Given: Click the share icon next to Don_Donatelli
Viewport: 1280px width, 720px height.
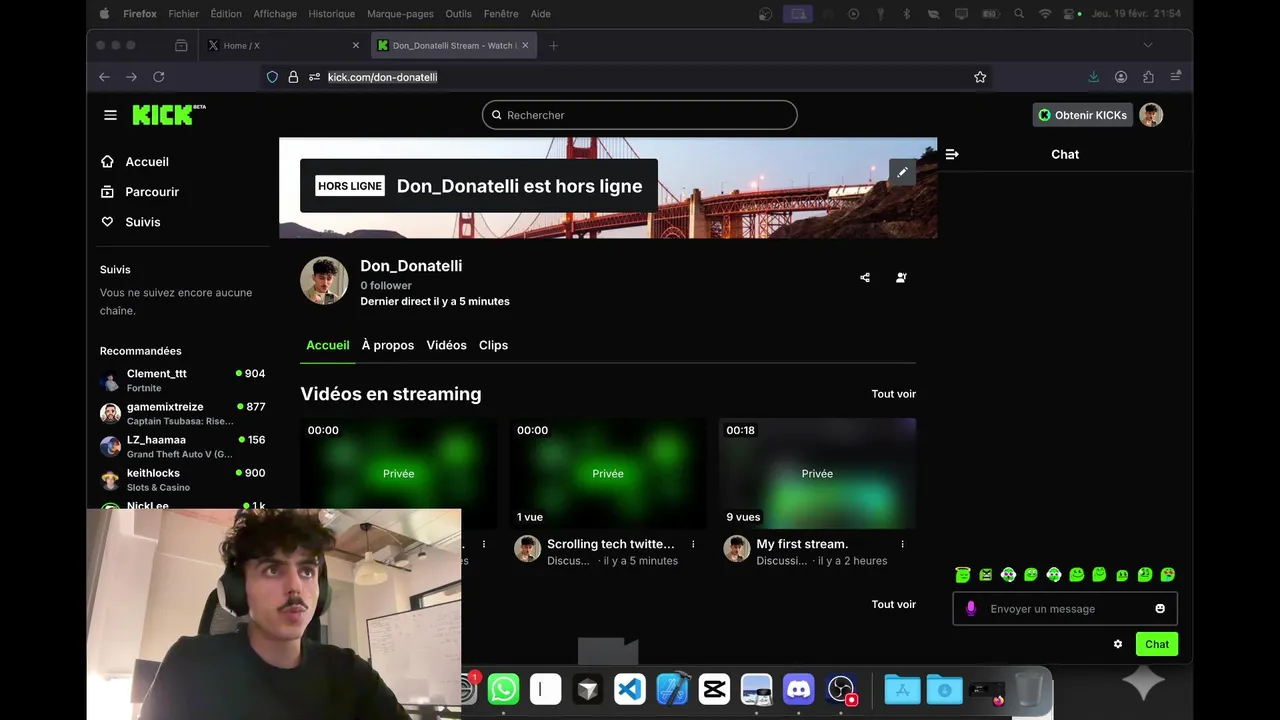Looking at the screenshot, I should pos(865,278).
